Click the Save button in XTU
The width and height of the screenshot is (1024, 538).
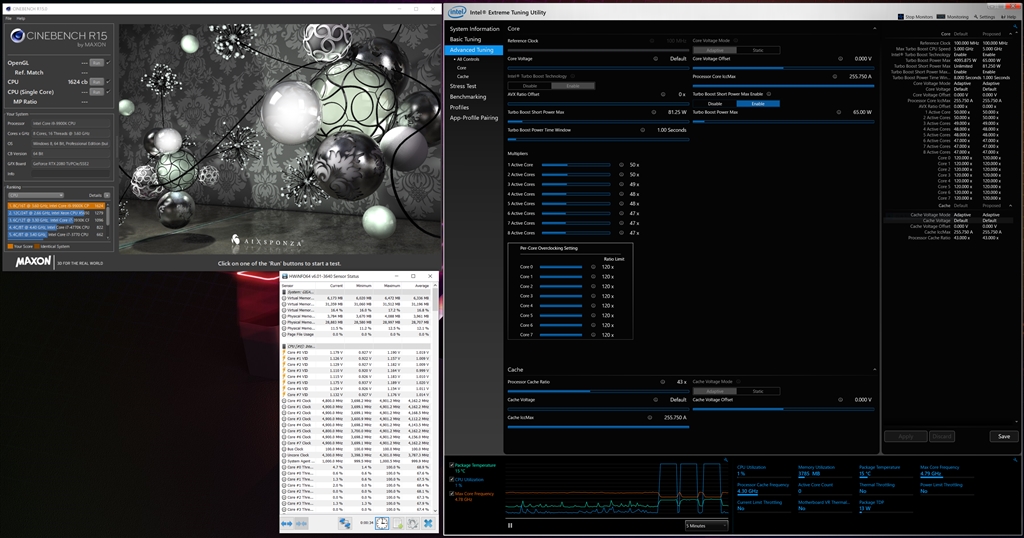pyautogui.click(x=1003, y=436)
